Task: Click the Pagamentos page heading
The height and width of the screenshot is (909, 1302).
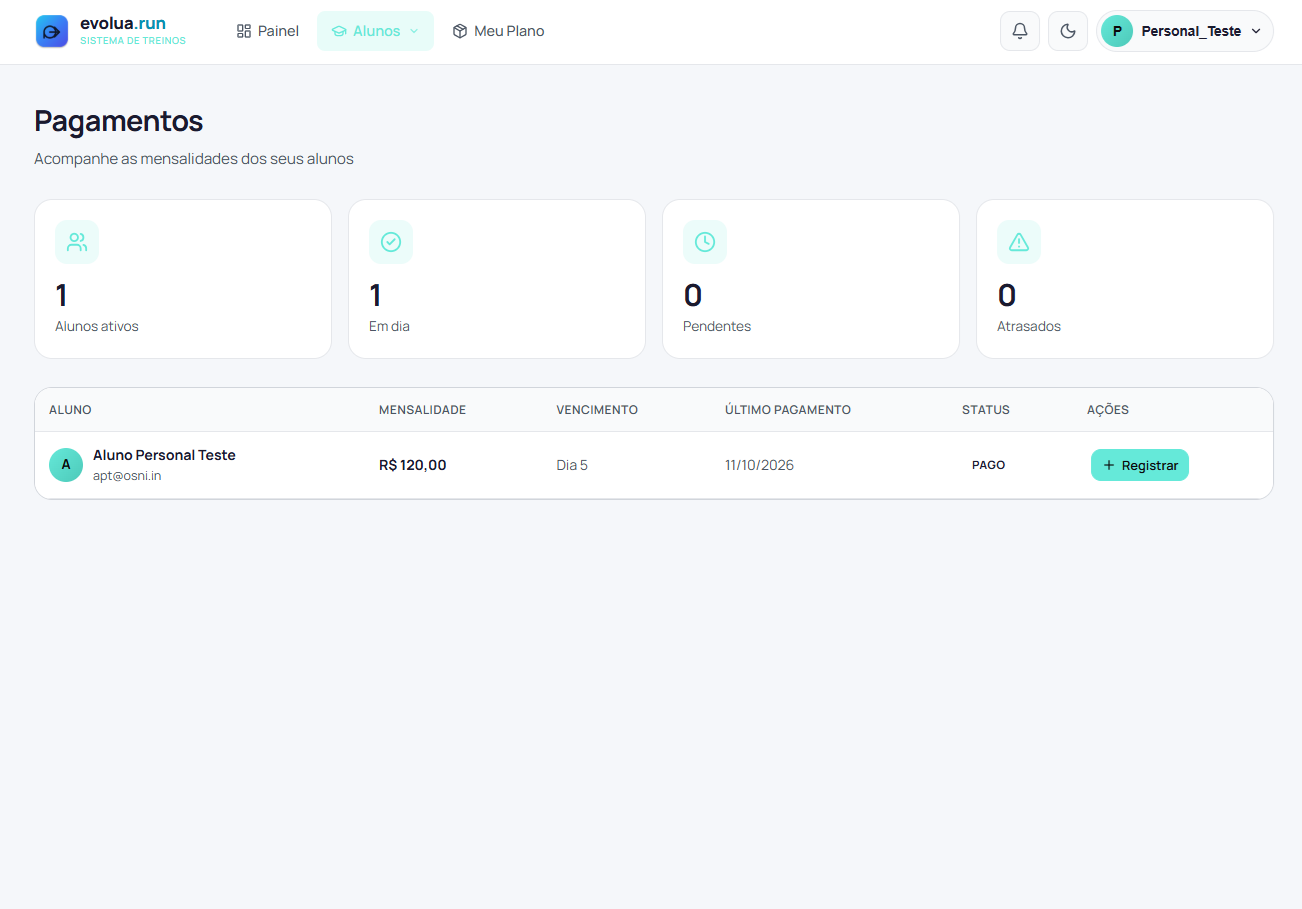Action: 119,121
